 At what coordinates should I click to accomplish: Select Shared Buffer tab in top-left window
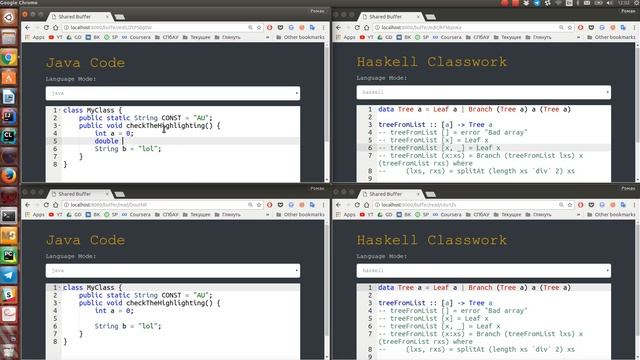pyautogui.click(x=80, y=17)
